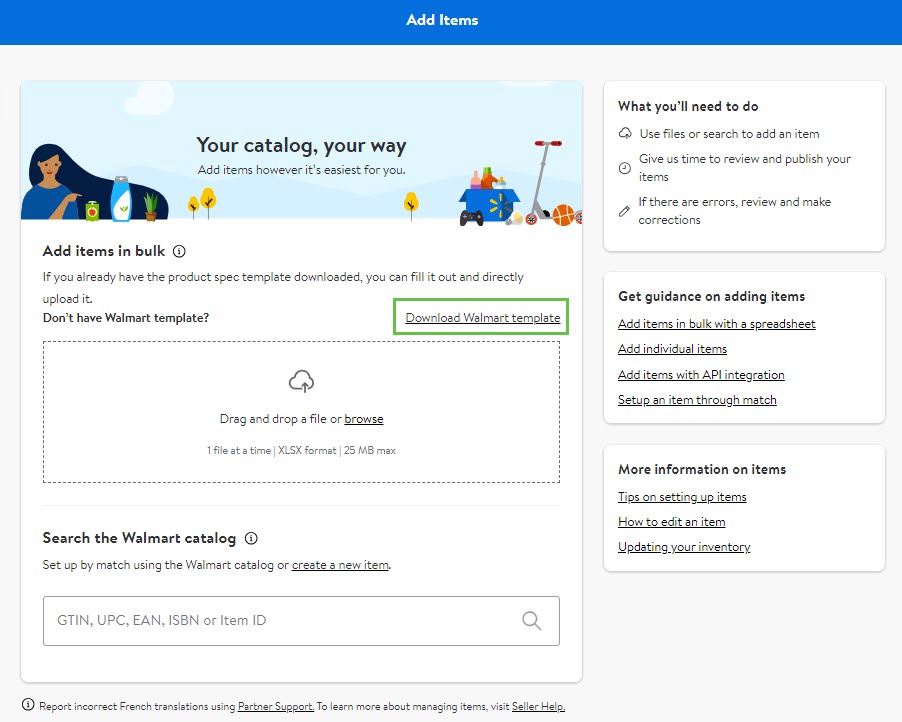Click the Search the Walmart catalog heading
Viewport: 902px width, 722px height.
pyautogui.click(x=139, y=538)
